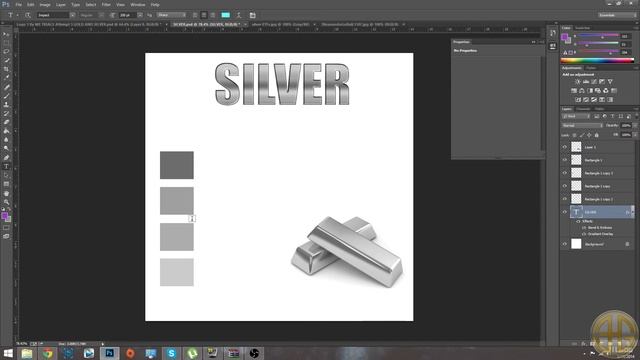Screen dimensions: 640x360
Task: Add a Color Balance adjustment
Action: tap(582, 91)
